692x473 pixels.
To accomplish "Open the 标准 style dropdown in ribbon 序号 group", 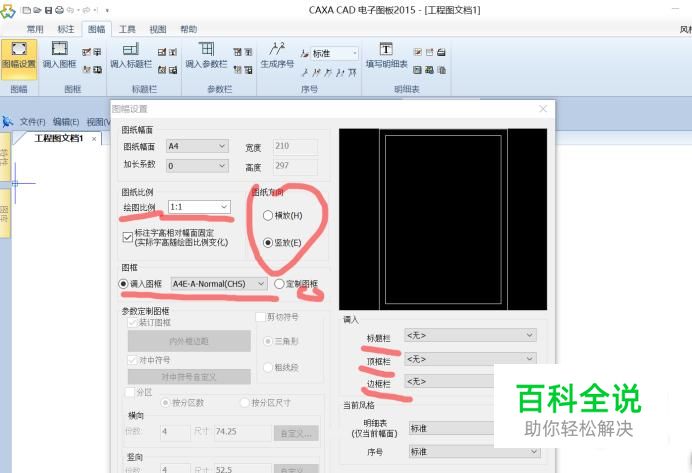I will [335, 53].
